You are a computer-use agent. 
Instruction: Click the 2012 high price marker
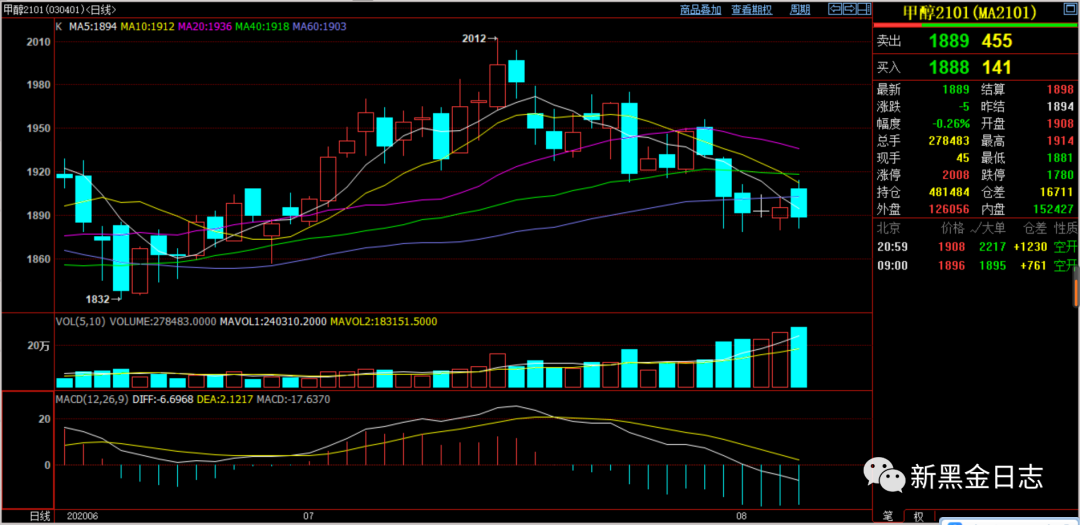(x=480, y=39)
